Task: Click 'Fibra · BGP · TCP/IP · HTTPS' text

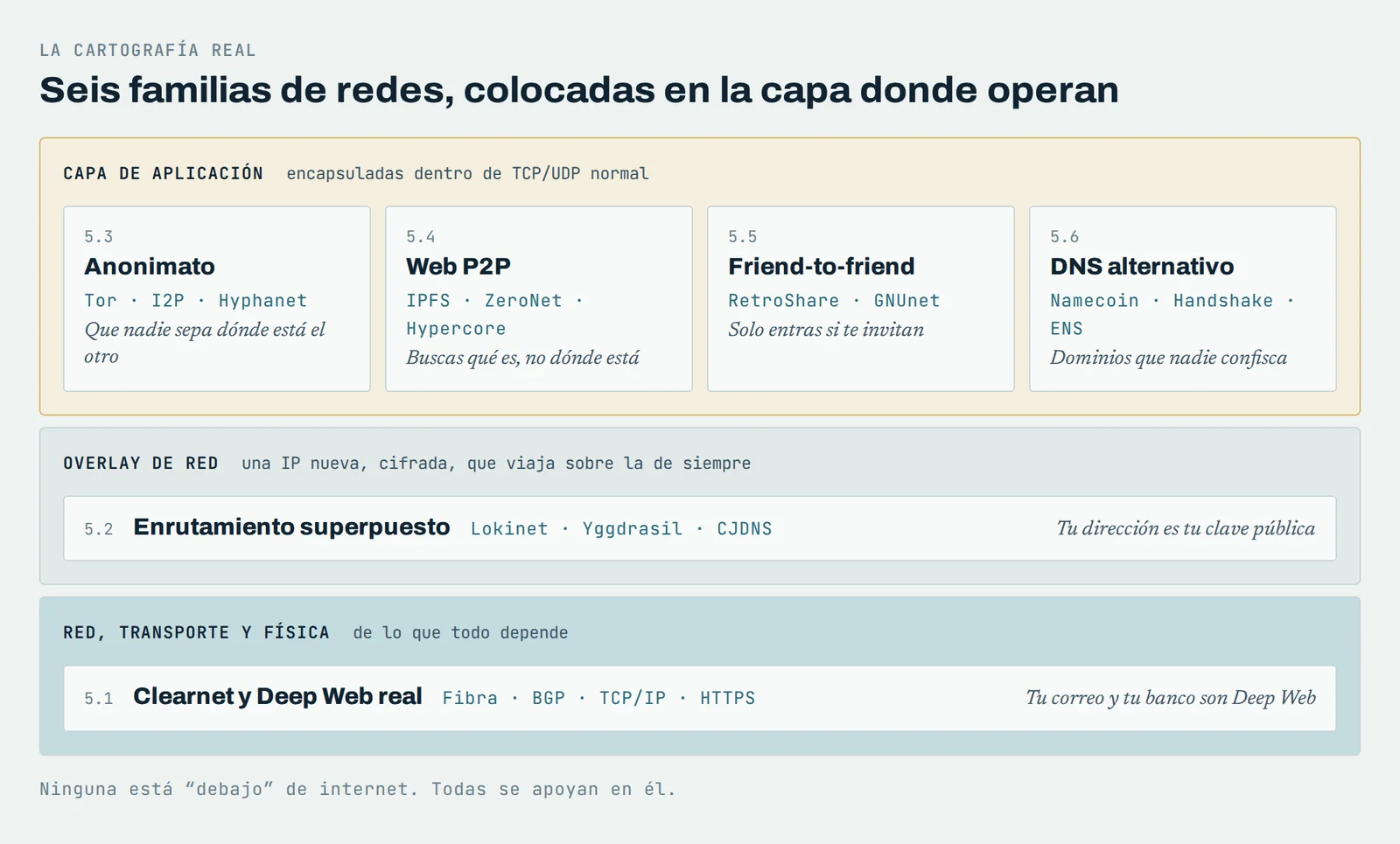Action: pos(598,698)
